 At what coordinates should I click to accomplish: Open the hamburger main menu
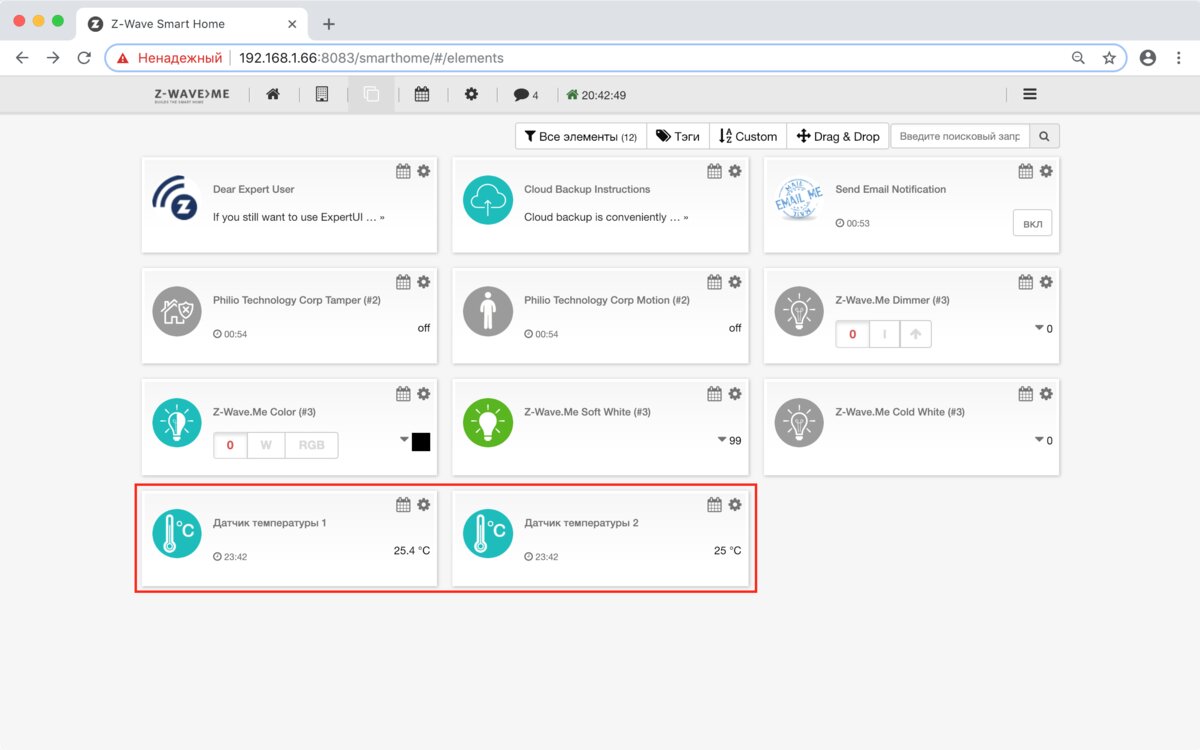pyautogui.click(x=1030, y=95)
